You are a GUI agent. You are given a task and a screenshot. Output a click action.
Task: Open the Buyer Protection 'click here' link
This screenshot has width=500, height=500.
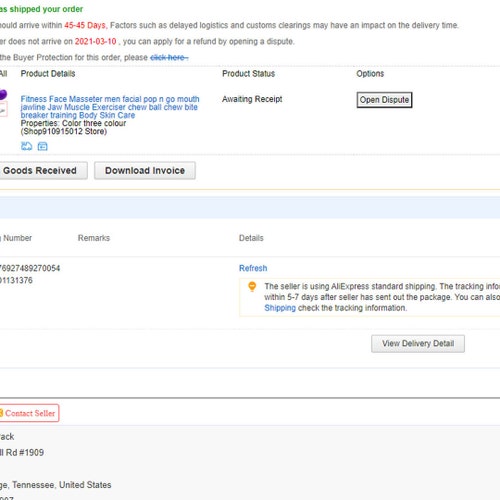click(x=169, y=57)
